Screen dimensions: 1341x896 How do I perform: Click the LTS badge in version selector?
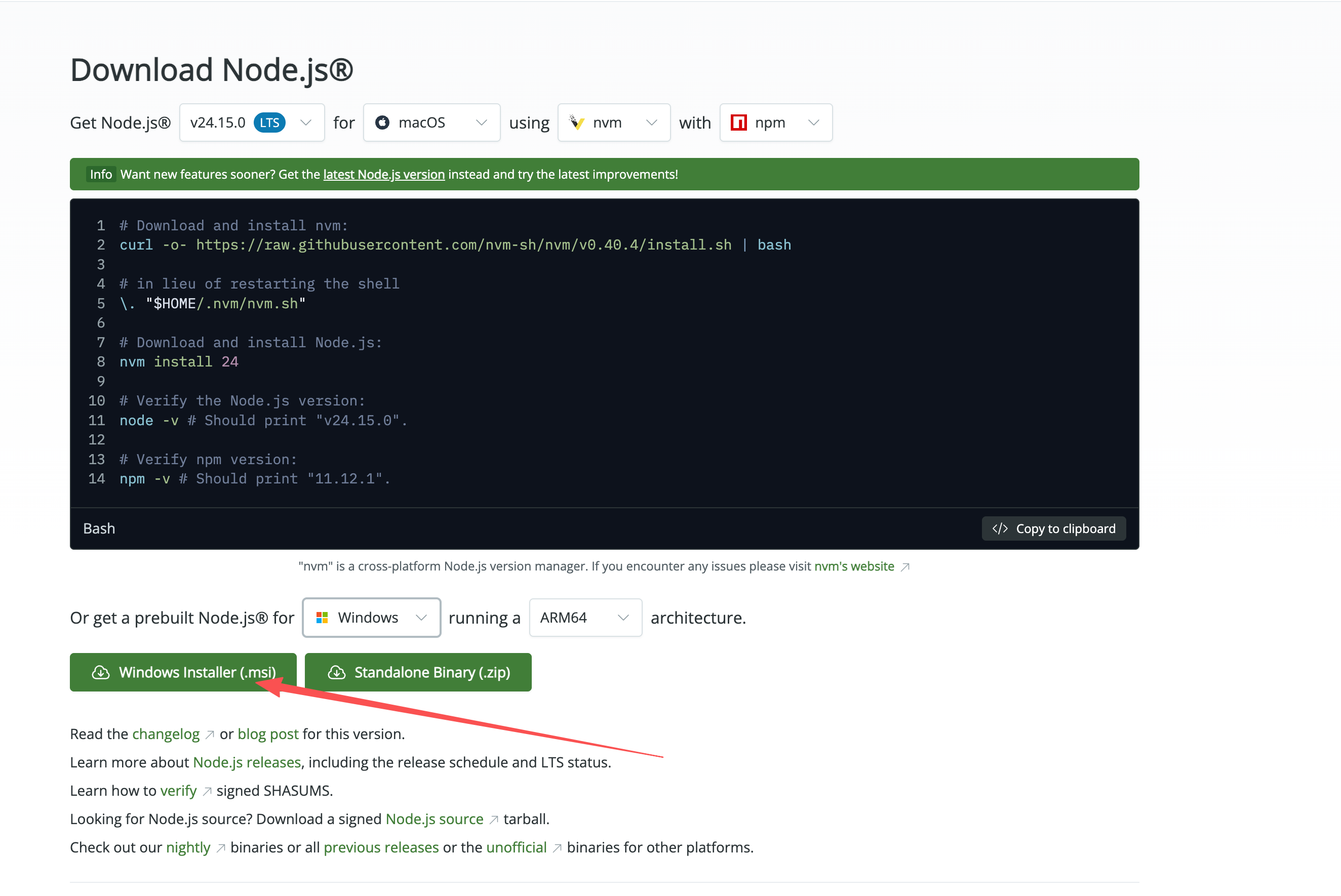[269, 123]
